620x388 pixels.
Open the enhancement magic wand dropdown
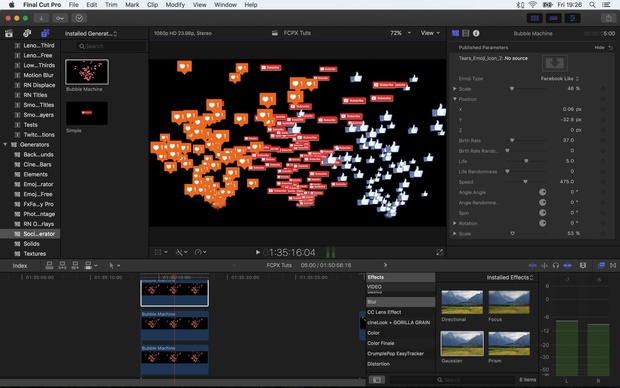tap(181, 252)
